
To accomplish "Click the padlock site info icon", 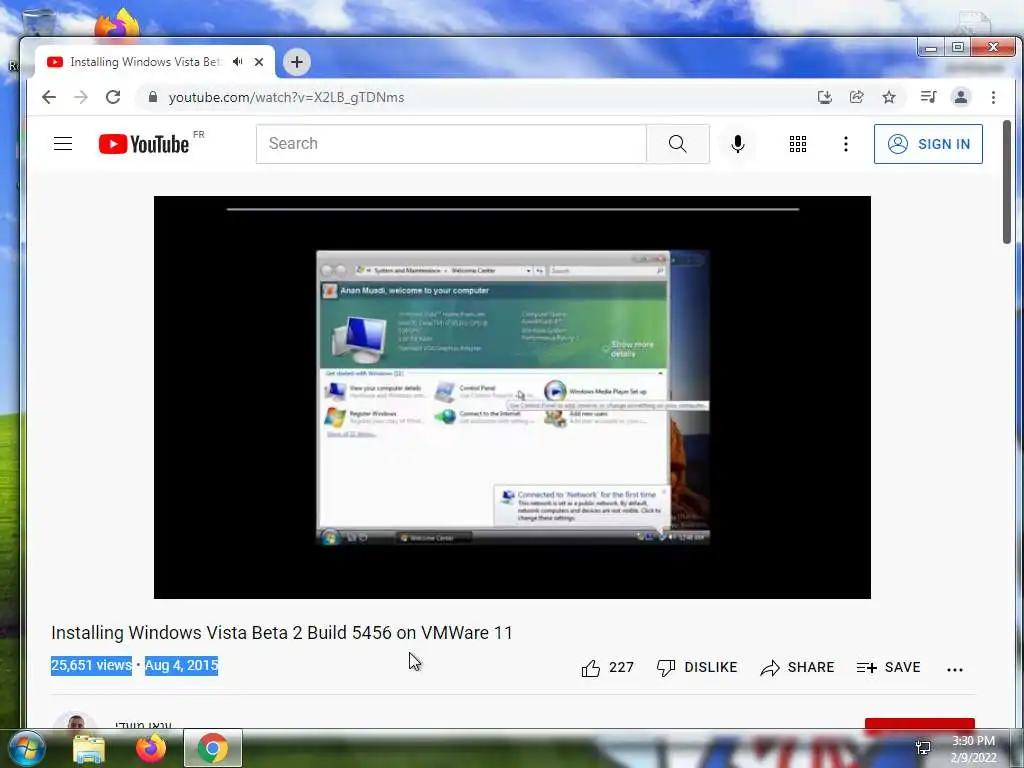I will tap(153, 97).
